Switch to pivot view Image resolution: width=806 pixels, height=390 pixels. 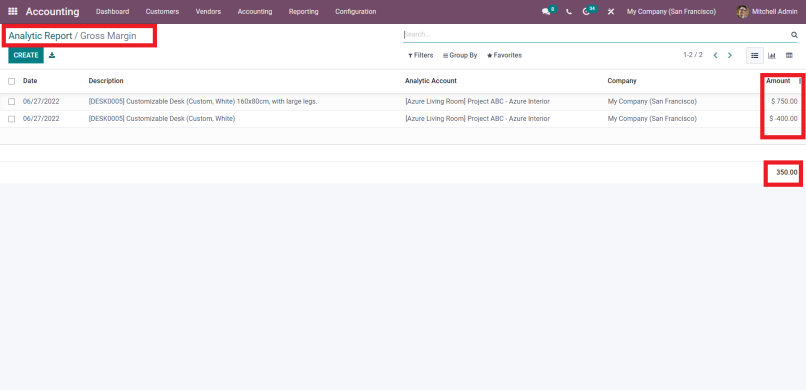tap(789, 55)
